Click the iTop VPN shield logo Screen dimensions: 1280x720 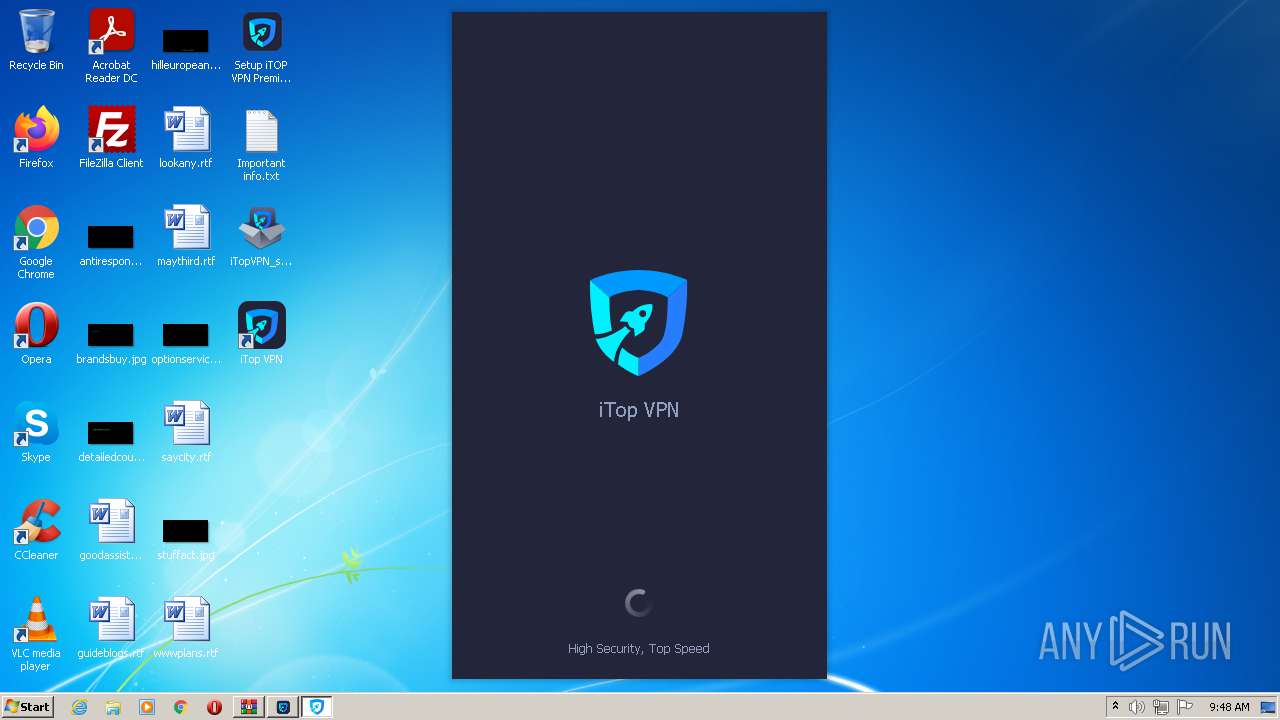639,322
